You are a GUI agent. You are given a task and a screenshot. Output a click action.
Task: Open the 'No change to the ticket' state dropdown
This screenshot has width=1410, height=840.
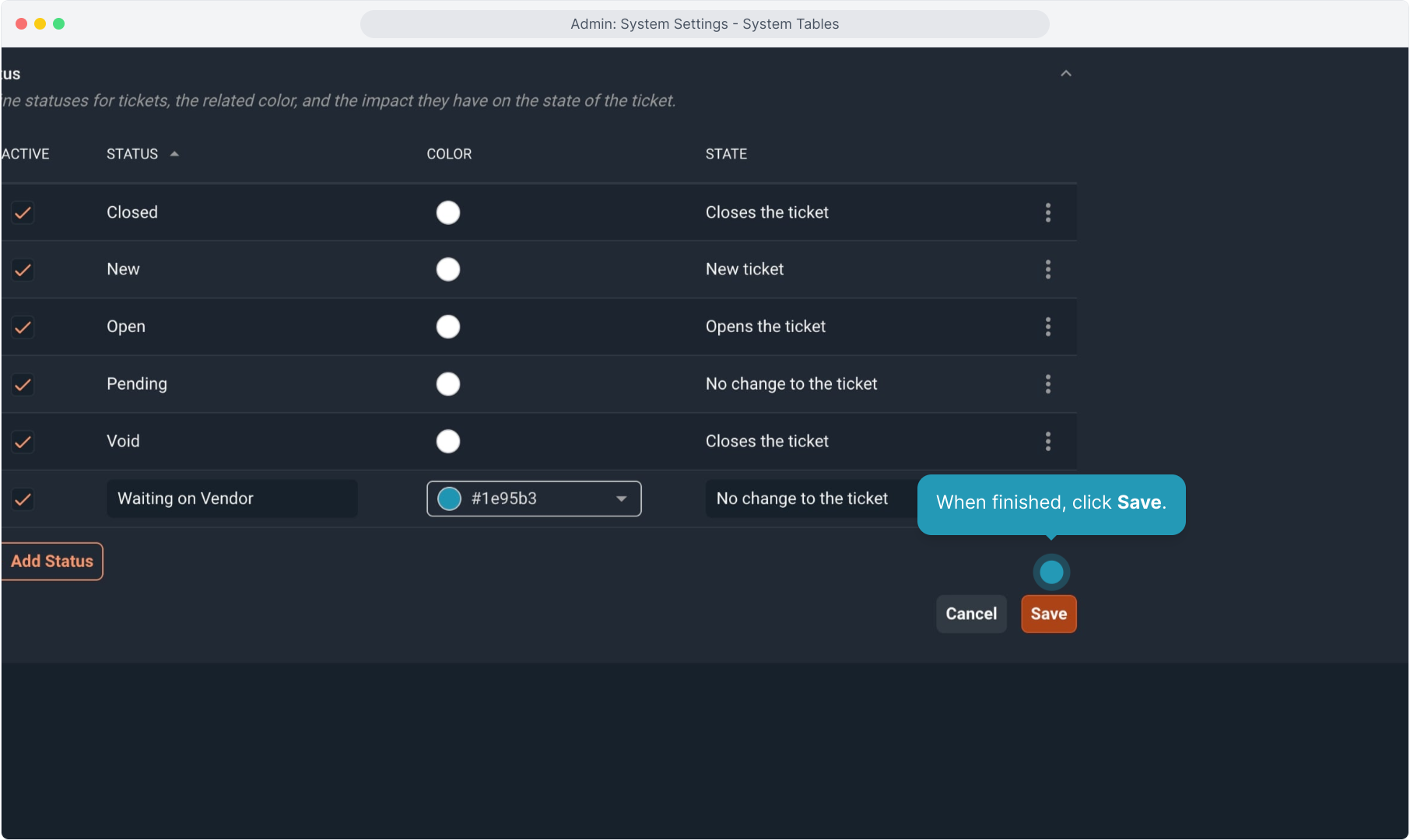point(801,499)
